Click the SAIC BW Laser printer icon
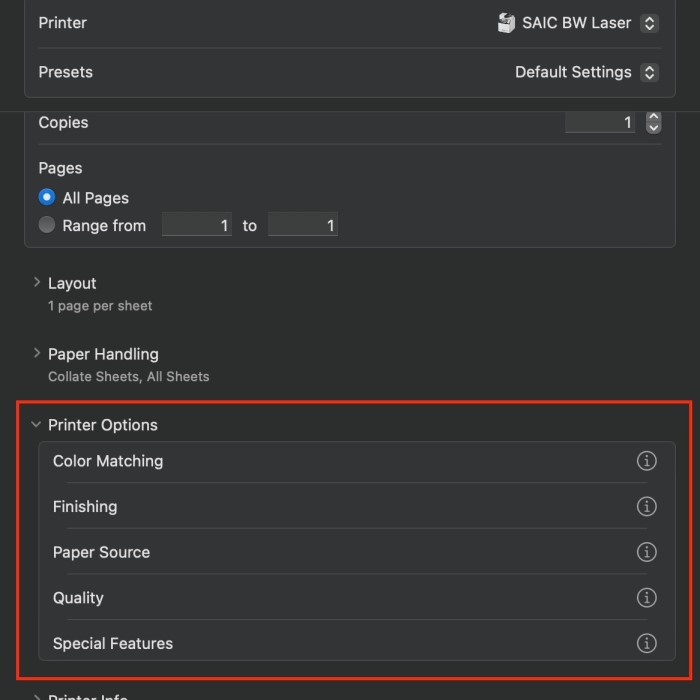 pos(506,23)
